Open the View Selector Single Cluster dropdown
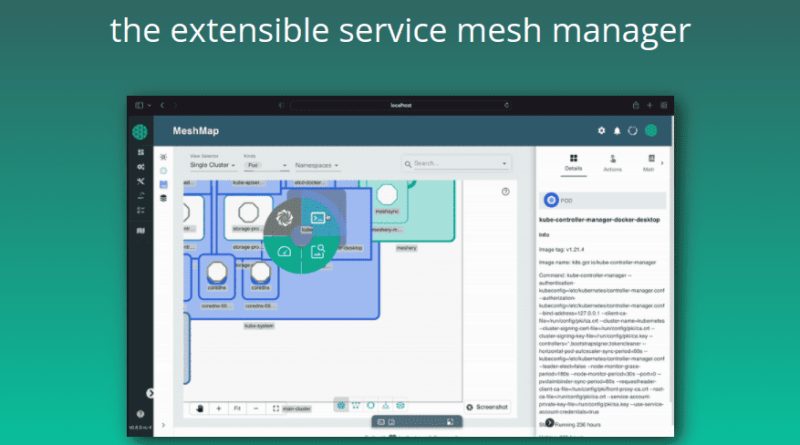This screenshot has width=800, height=445. click(212, 165)
